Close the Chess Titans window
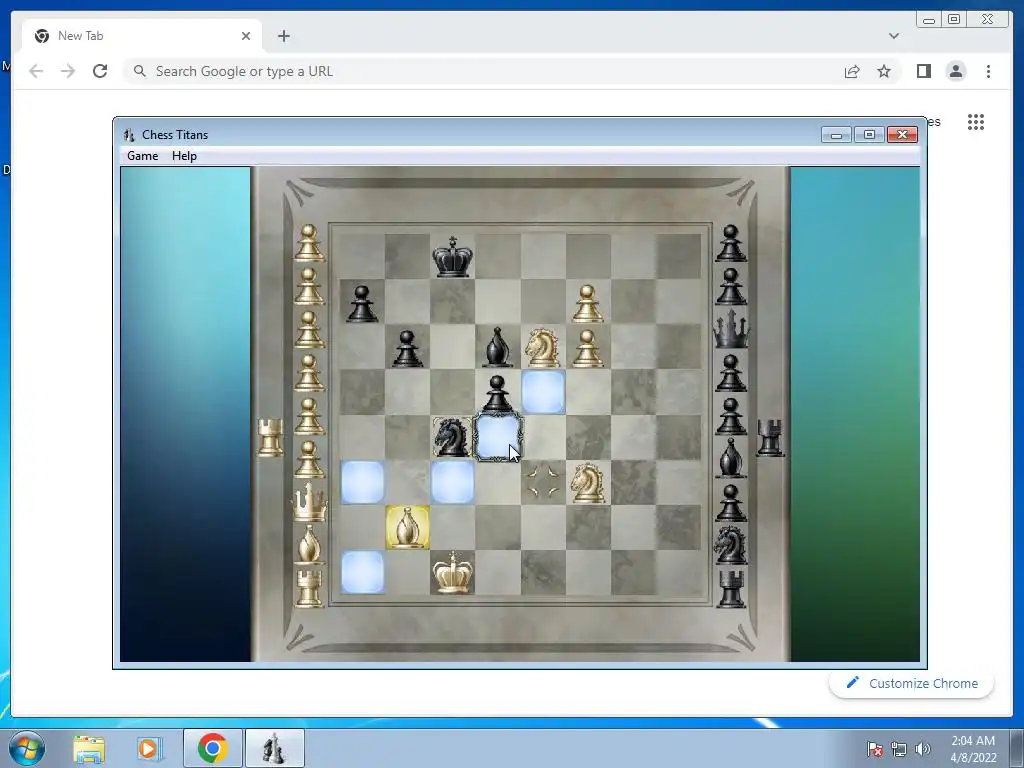 (x=903, y=135)
